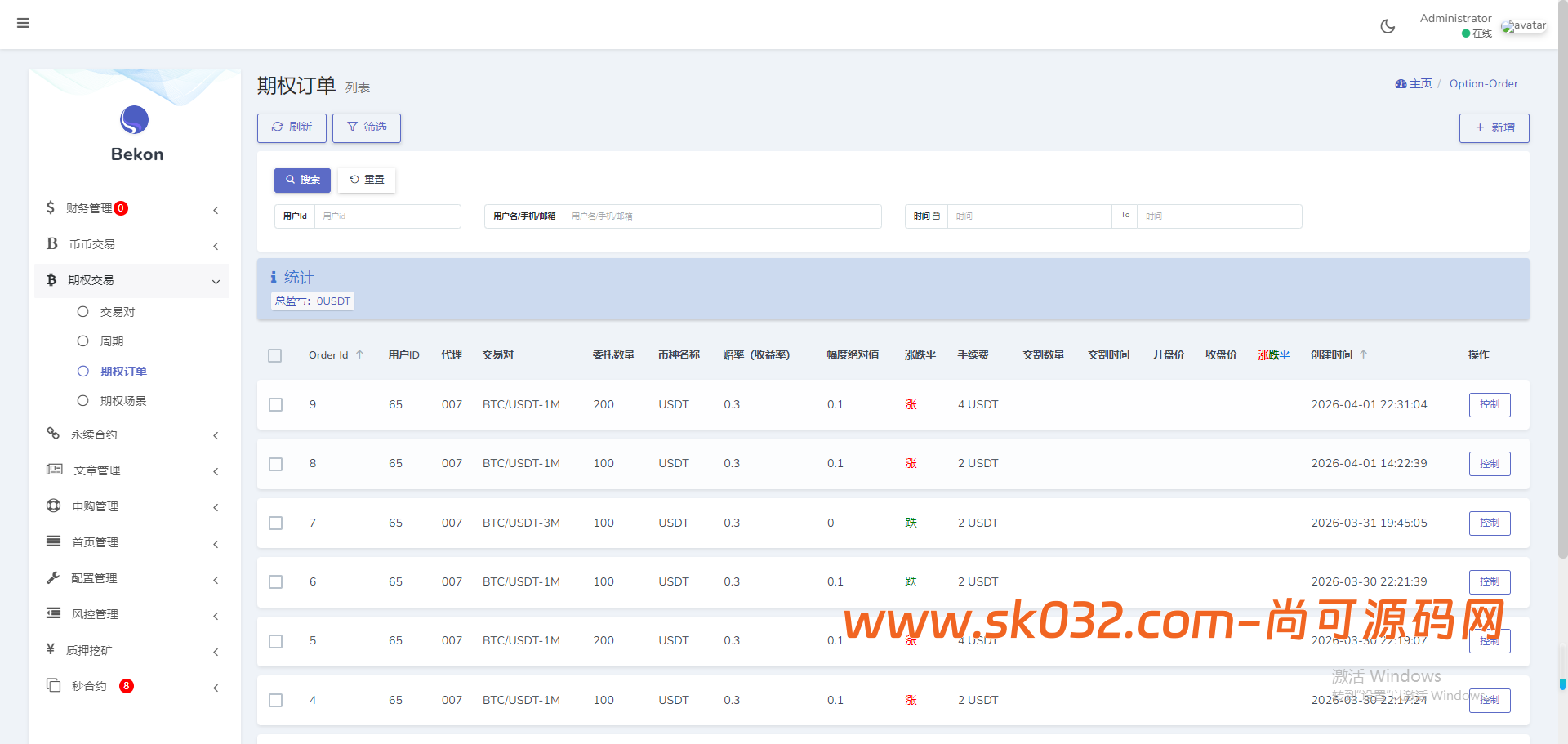
Task: Click the 搜索 search button
Action: (302, 180)
